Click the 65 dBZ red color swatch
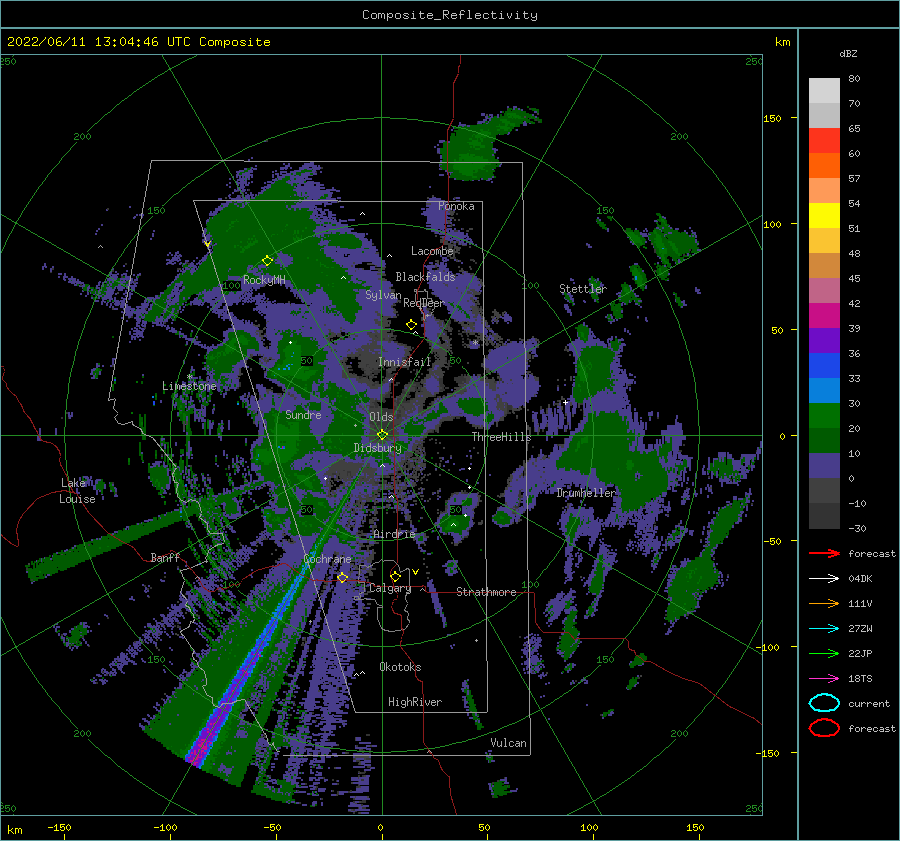Screen dimensions: 900x841 point(824,140)
